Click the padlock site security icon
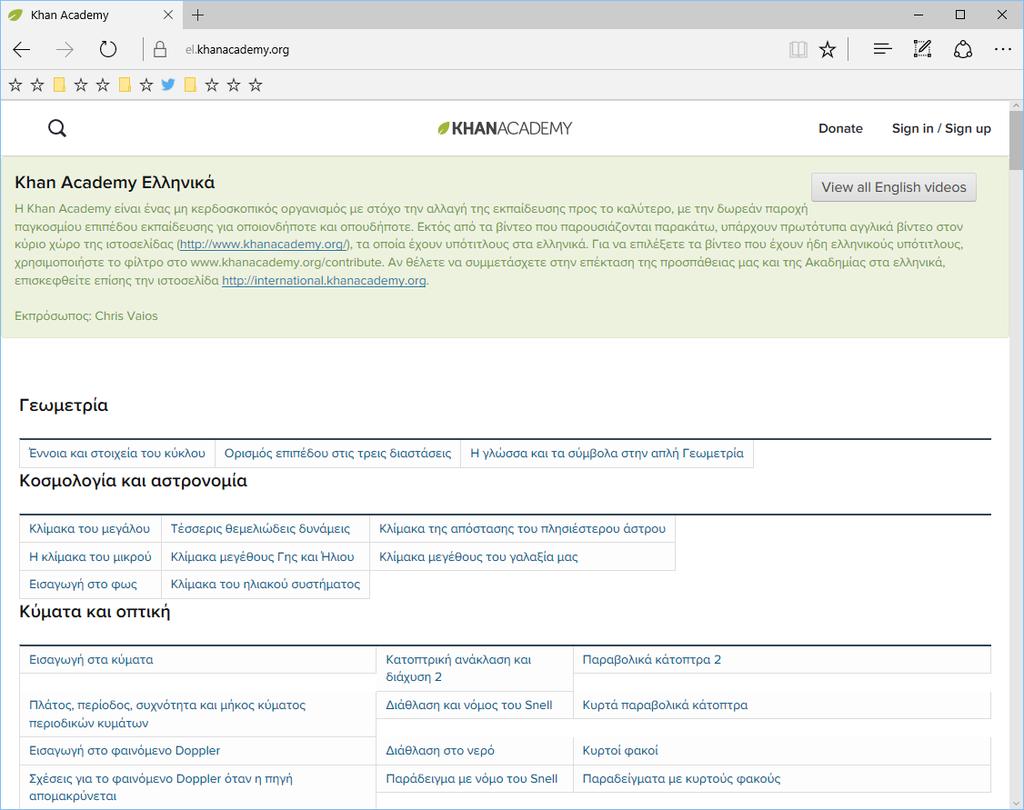The image size is (1024, 810). (x=160, y=50)
